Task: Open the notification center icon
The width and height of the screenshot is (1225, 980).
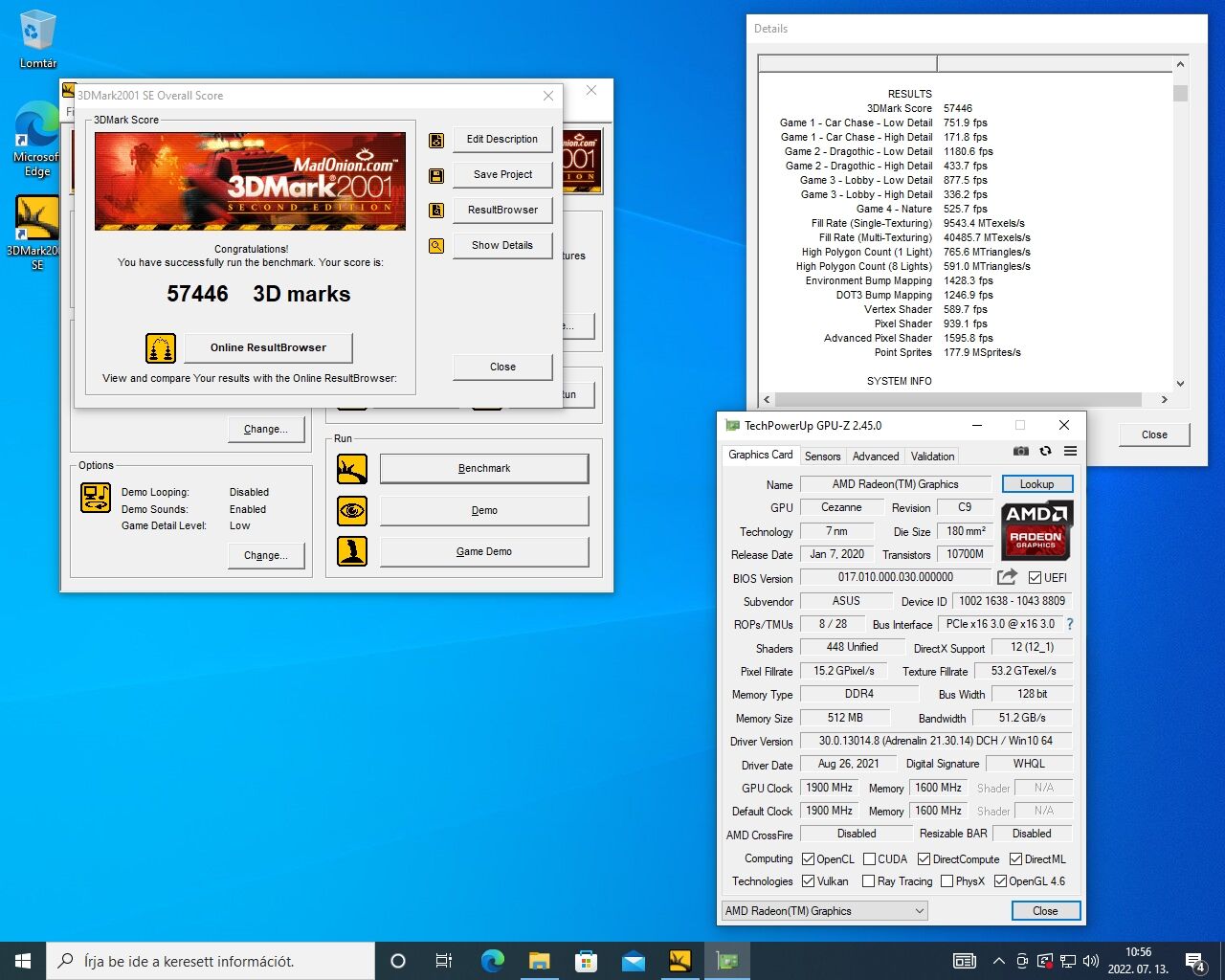Action: (1195, 961)
